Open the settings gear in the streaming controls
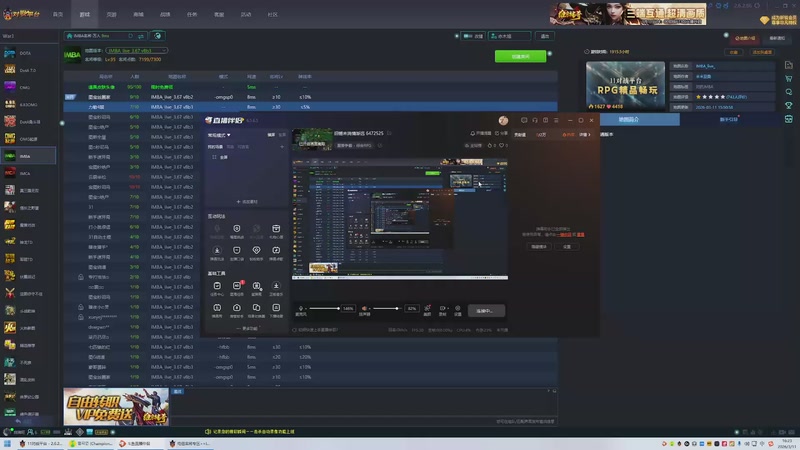800x450 pixels. click(x=458, y=309)
